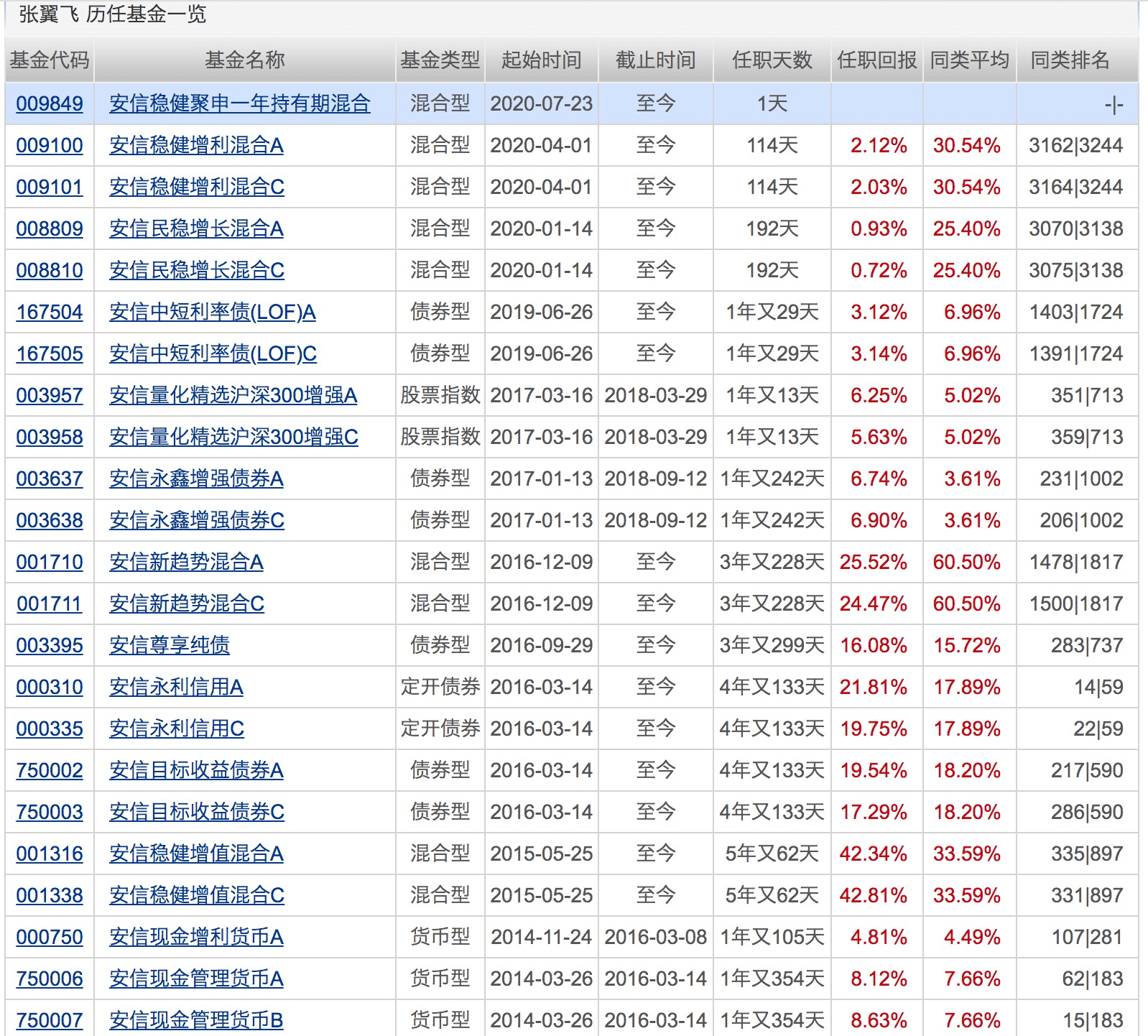
Task: Click the 任职回报 column header
Action: click(x=877, y=60)
